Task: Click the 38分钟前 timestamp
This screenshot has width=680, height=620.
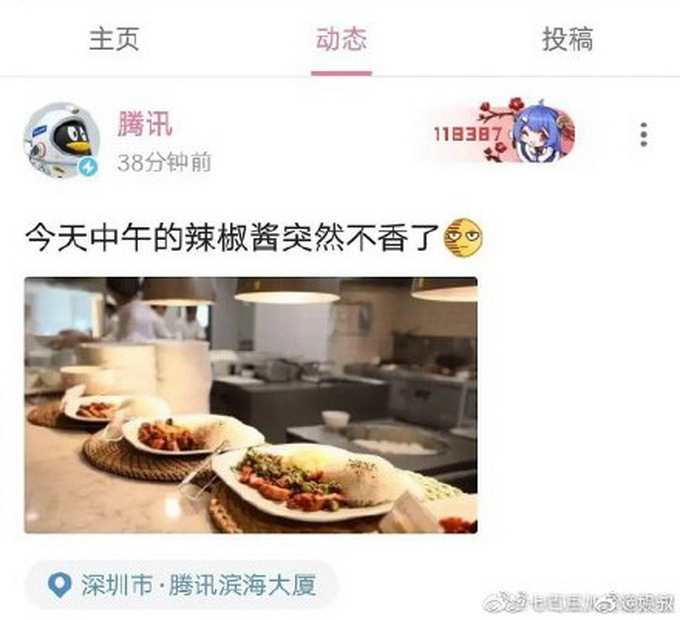Action: point(164,163)
